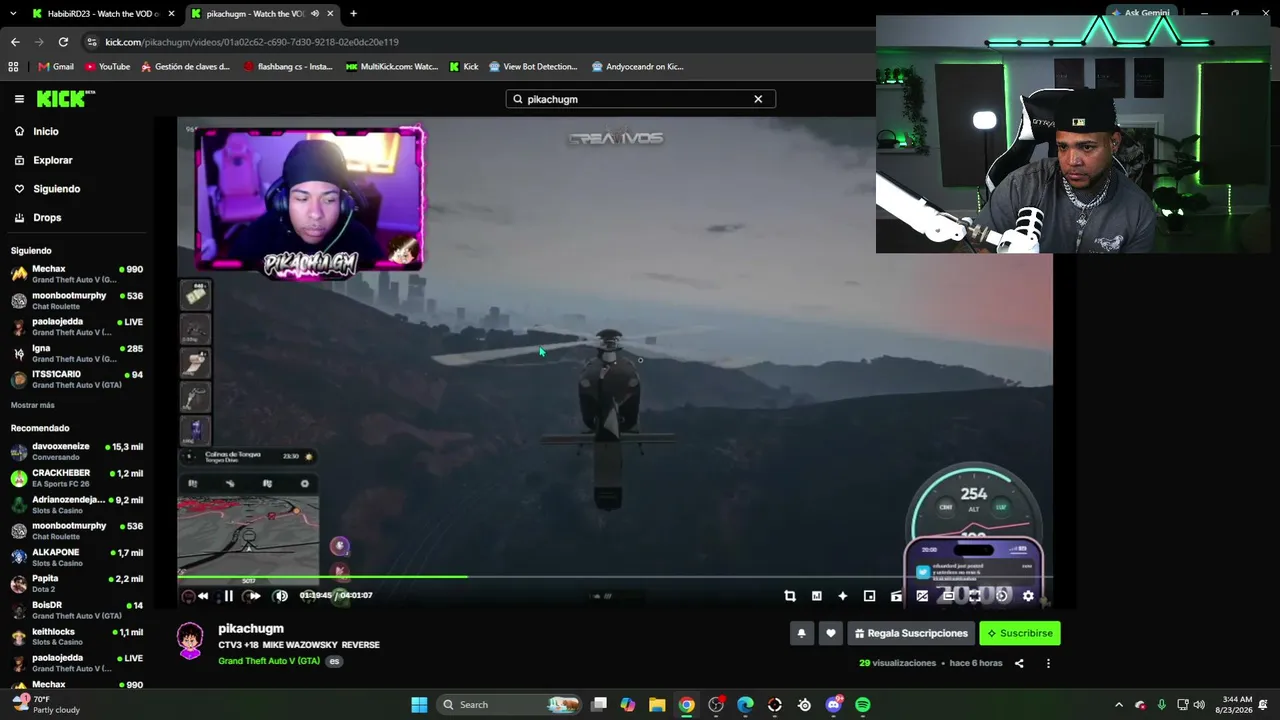Screen dimensions: 1280x720
Task: Open Mechax channel in the Siguiendo list
Action: 76,274
